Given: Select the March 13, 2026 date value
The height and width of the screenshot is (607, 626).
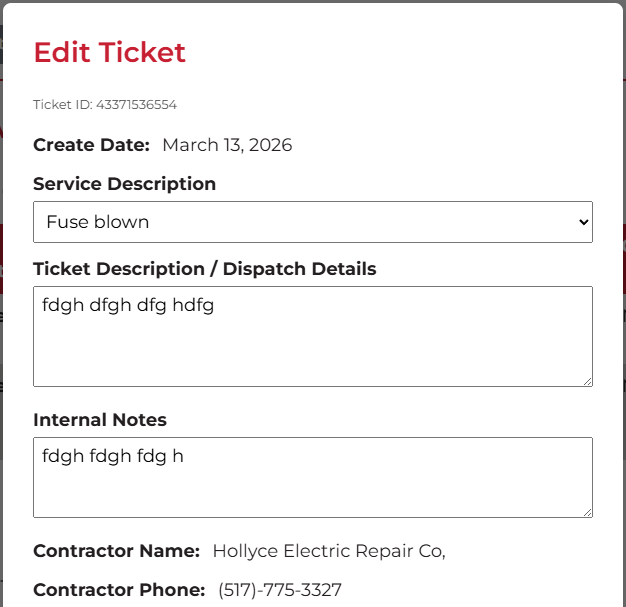Looking at the screenshot, I should (227, 145).
